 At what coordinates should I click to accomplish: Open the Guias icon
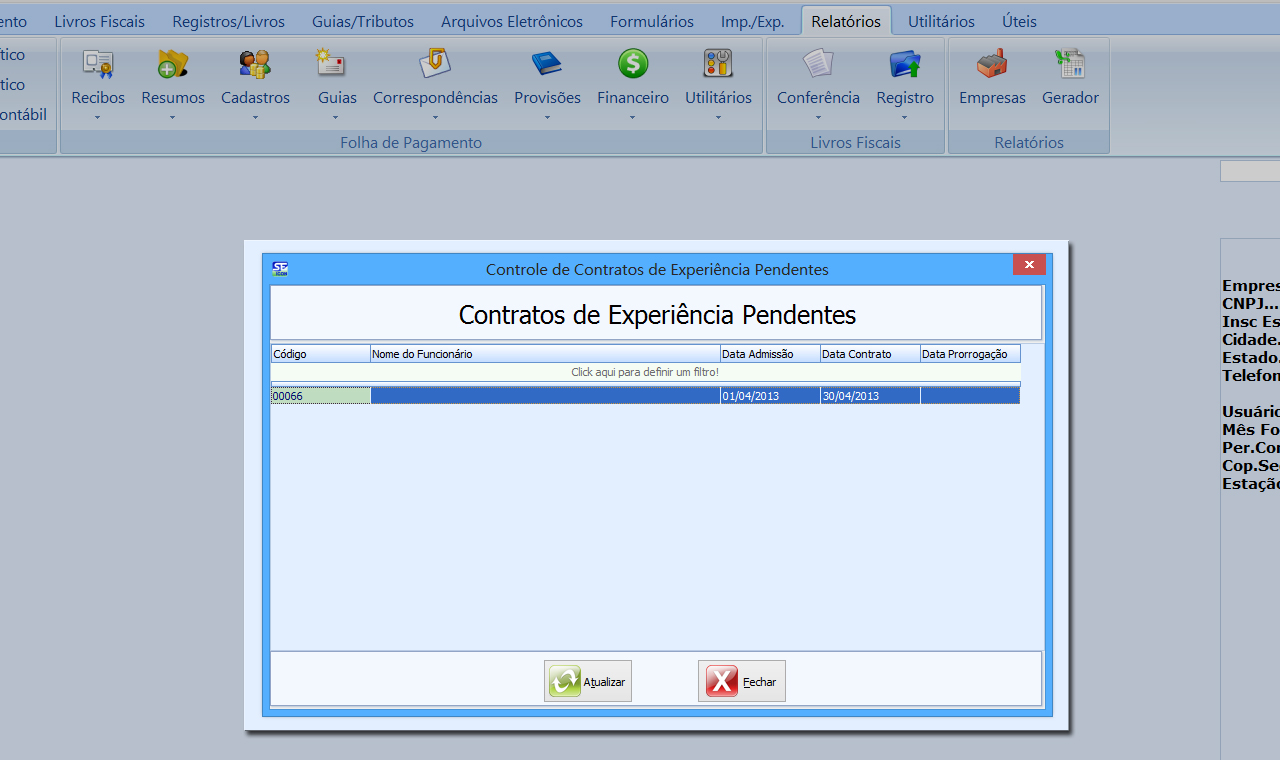click(331, 65)
